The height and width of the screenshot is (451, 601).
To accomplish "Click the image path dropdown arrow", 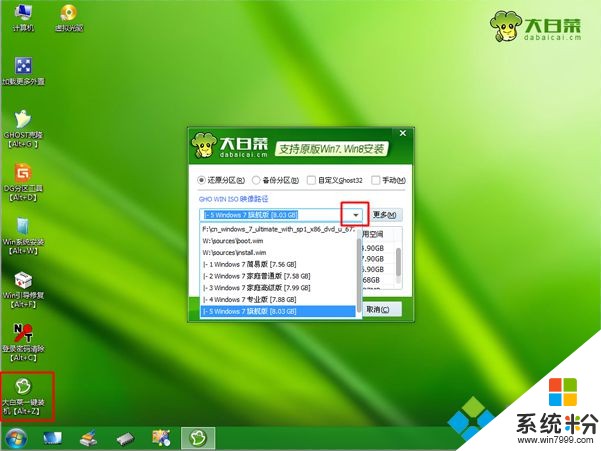I will tap(356, 215).
